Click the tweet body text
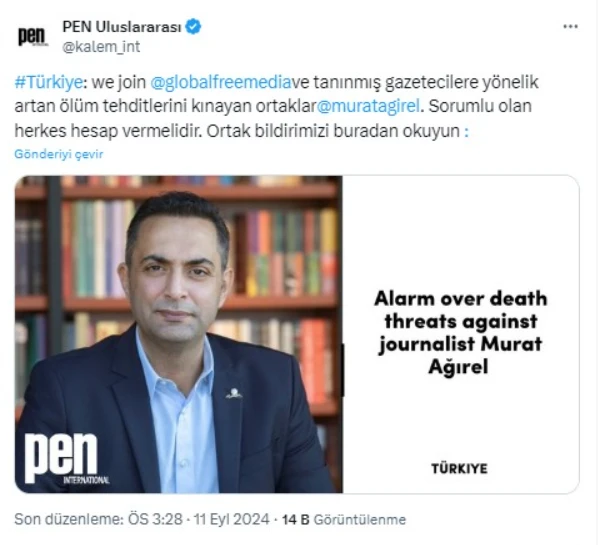This screenshot has height=545, width=598. (x=276, y=106)
